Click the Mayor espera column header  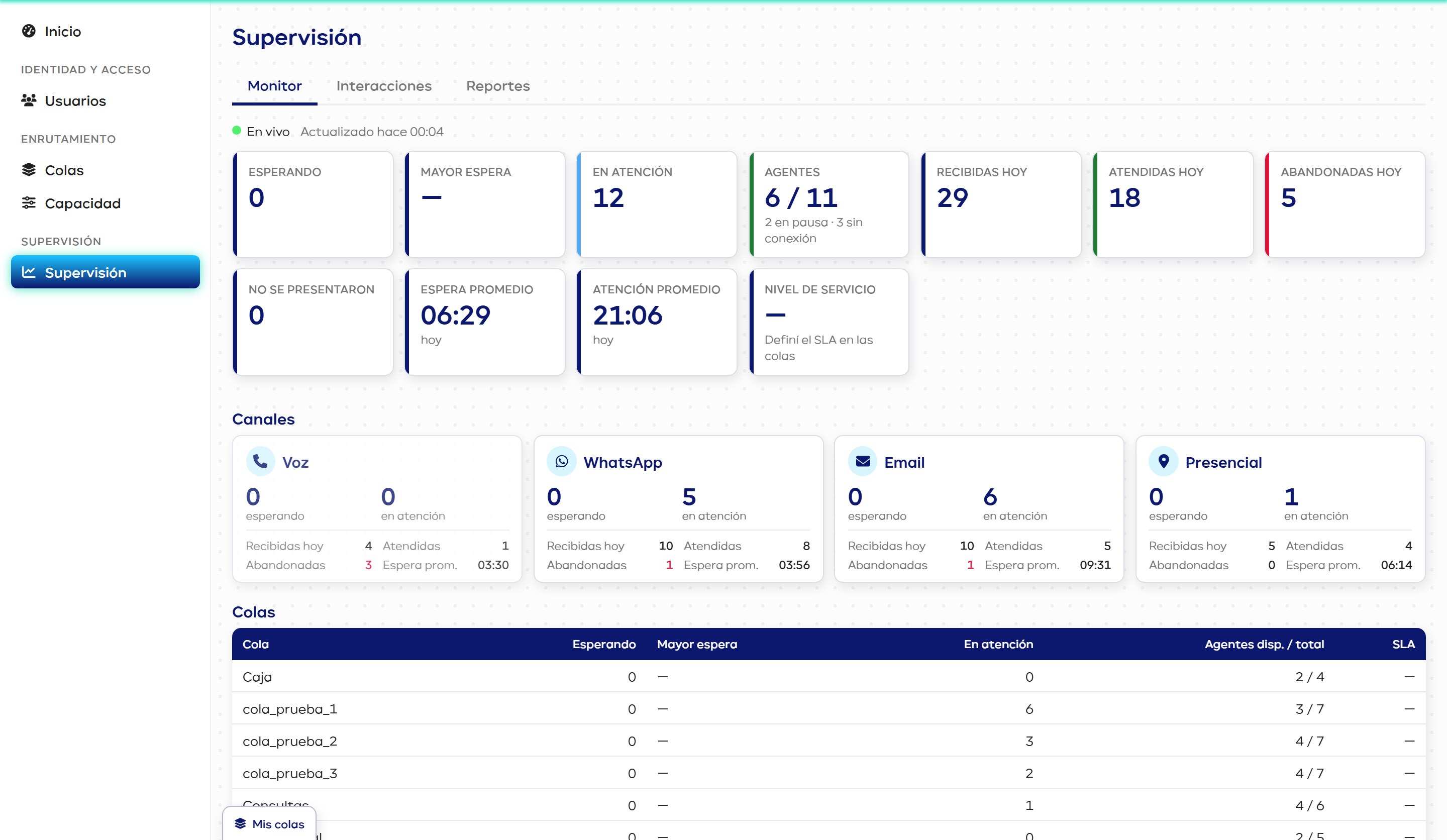pos(696,644)
